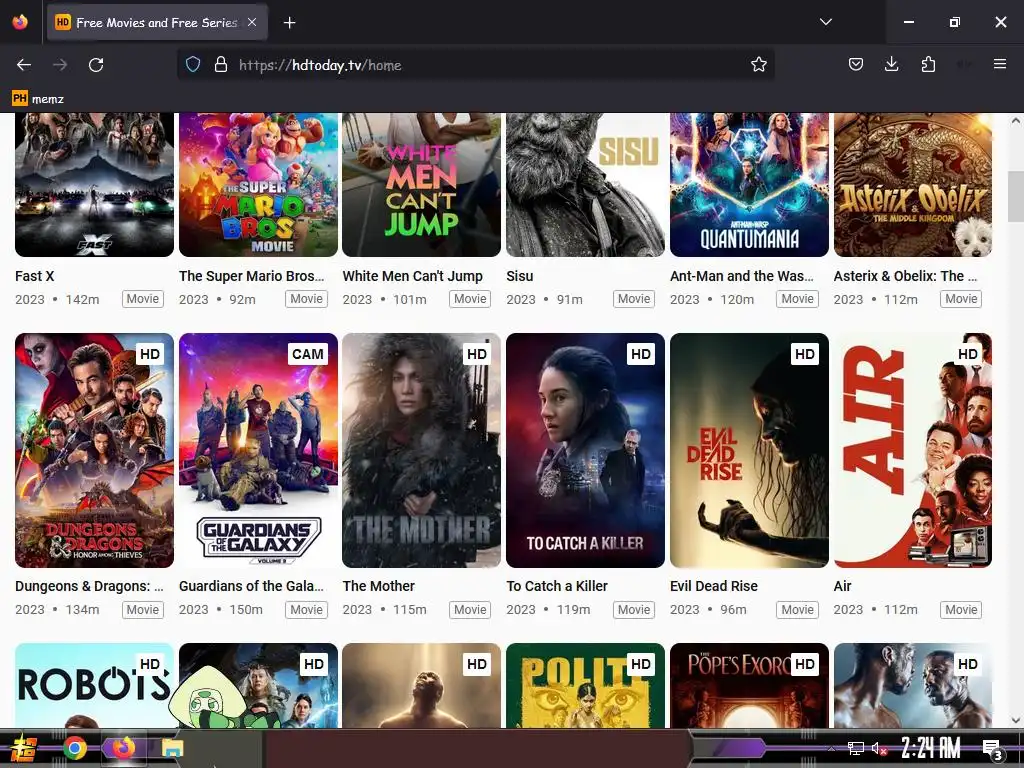Viewport: 1024px width, 768px height.
Task: Open the Pope's Exorcist poster thumbnail
Action: [749, 686]
